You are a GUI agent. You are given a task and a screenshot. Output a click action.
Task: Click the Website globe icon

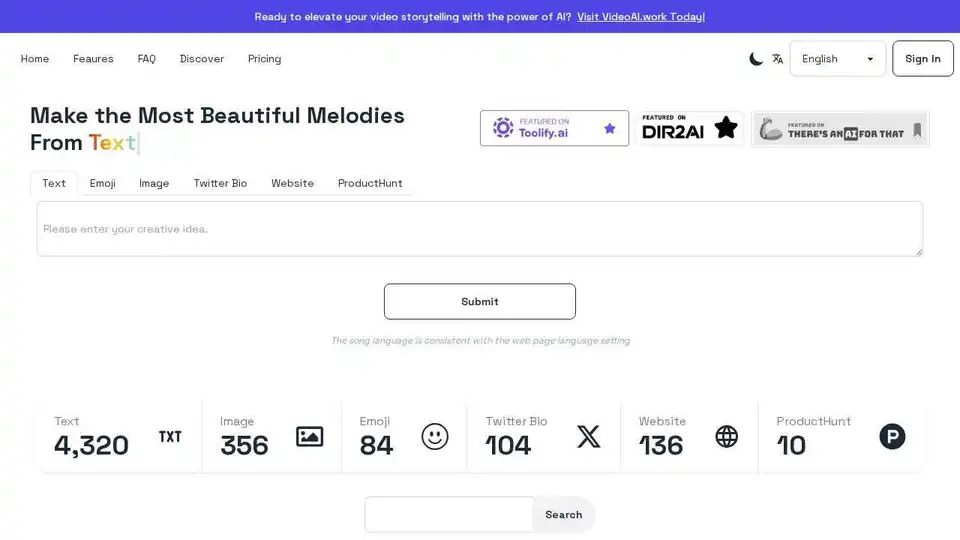(727, 437)
